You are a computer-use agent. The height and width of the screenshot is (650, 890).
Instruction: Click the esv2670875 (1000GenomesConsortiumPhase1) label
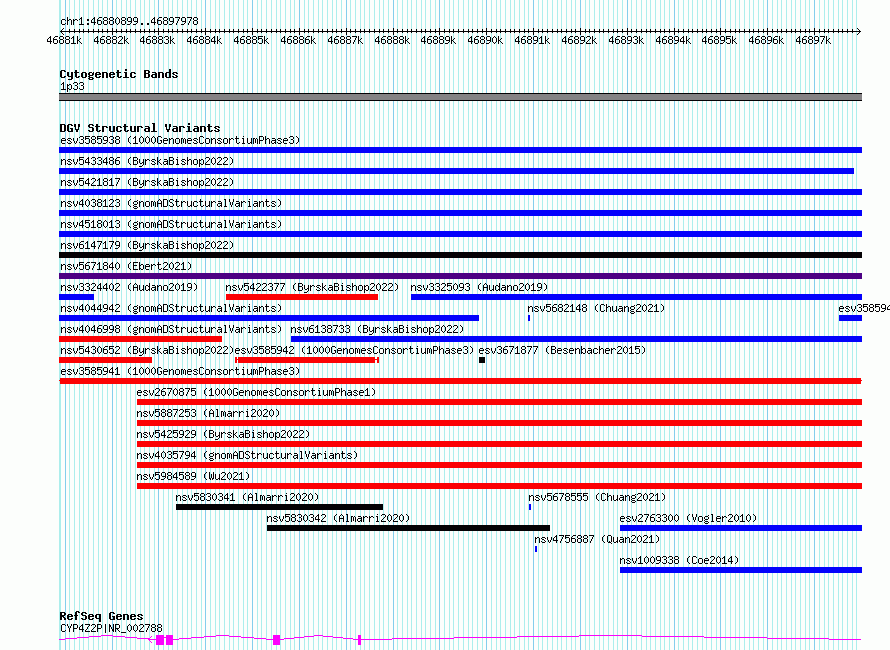click(x=256, y=392)
